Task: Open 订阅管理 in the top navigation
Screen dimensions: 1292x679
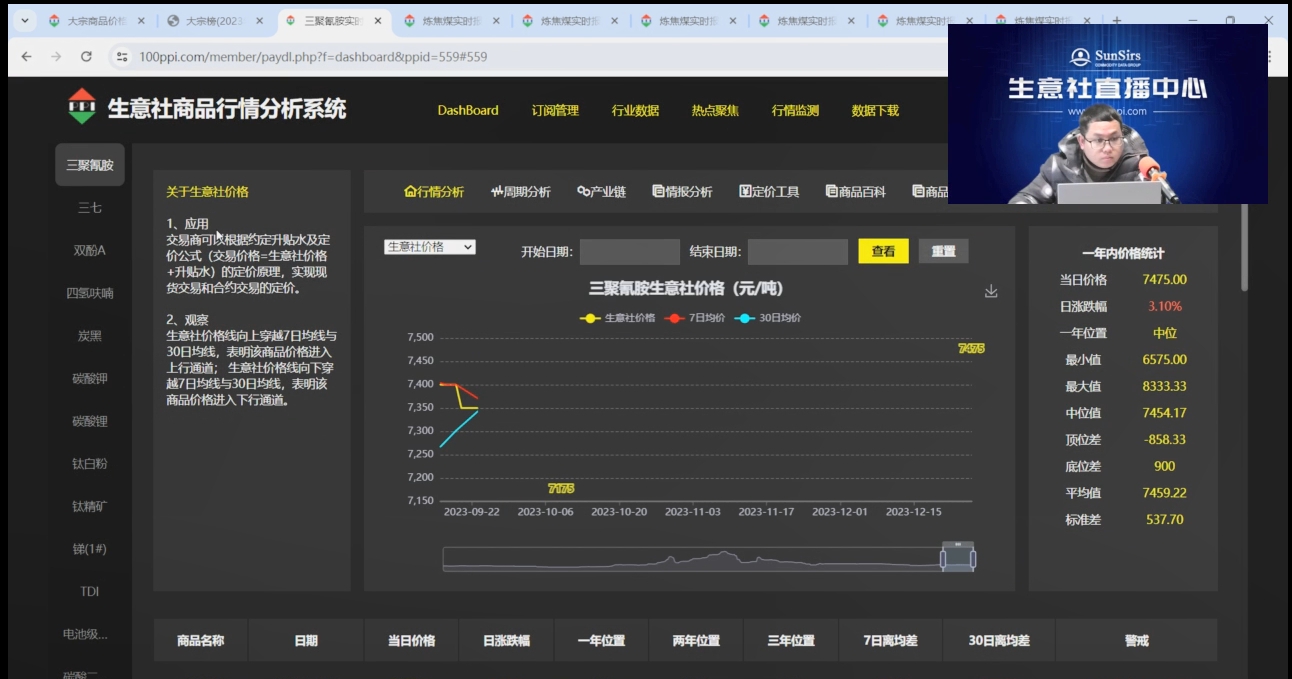Action: click(x=555, y=110)
